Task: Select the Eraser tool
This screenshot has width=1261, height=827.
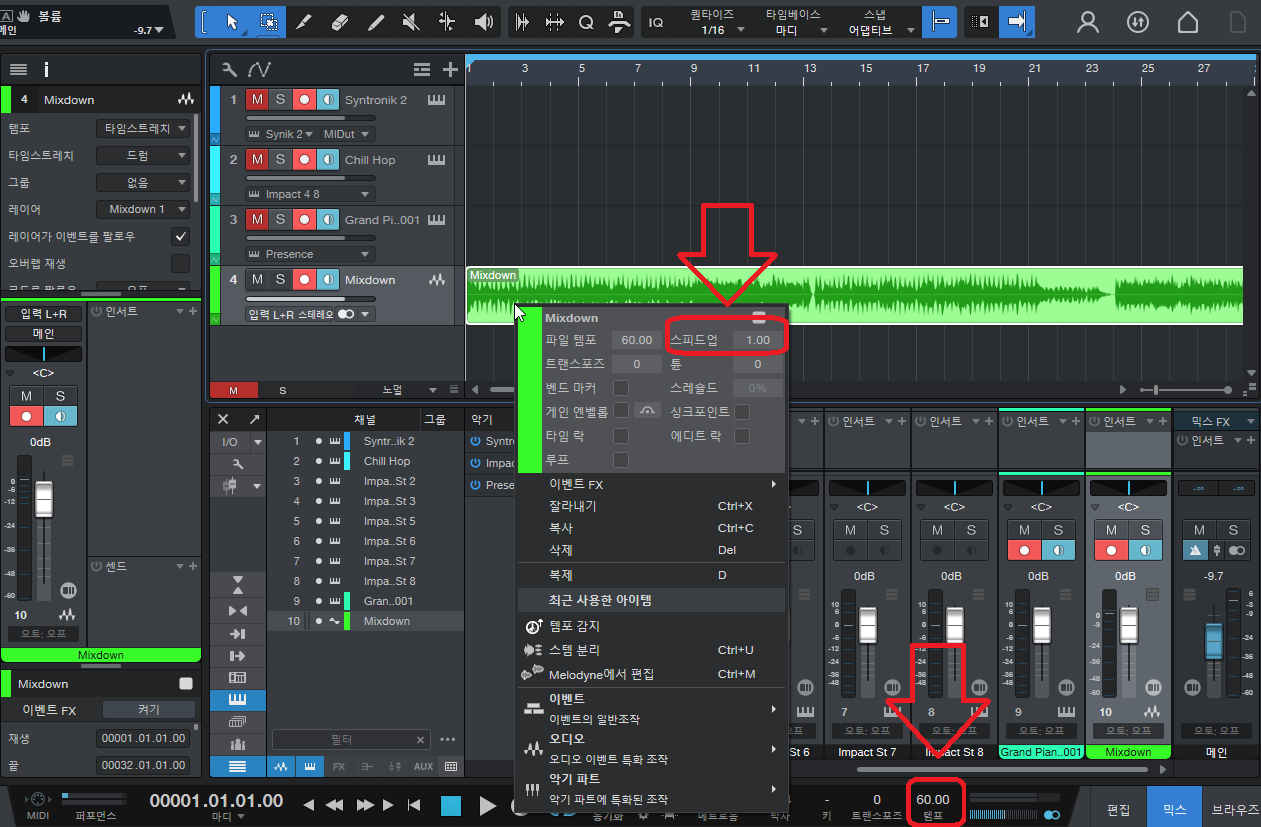Action: pos(339,21)
